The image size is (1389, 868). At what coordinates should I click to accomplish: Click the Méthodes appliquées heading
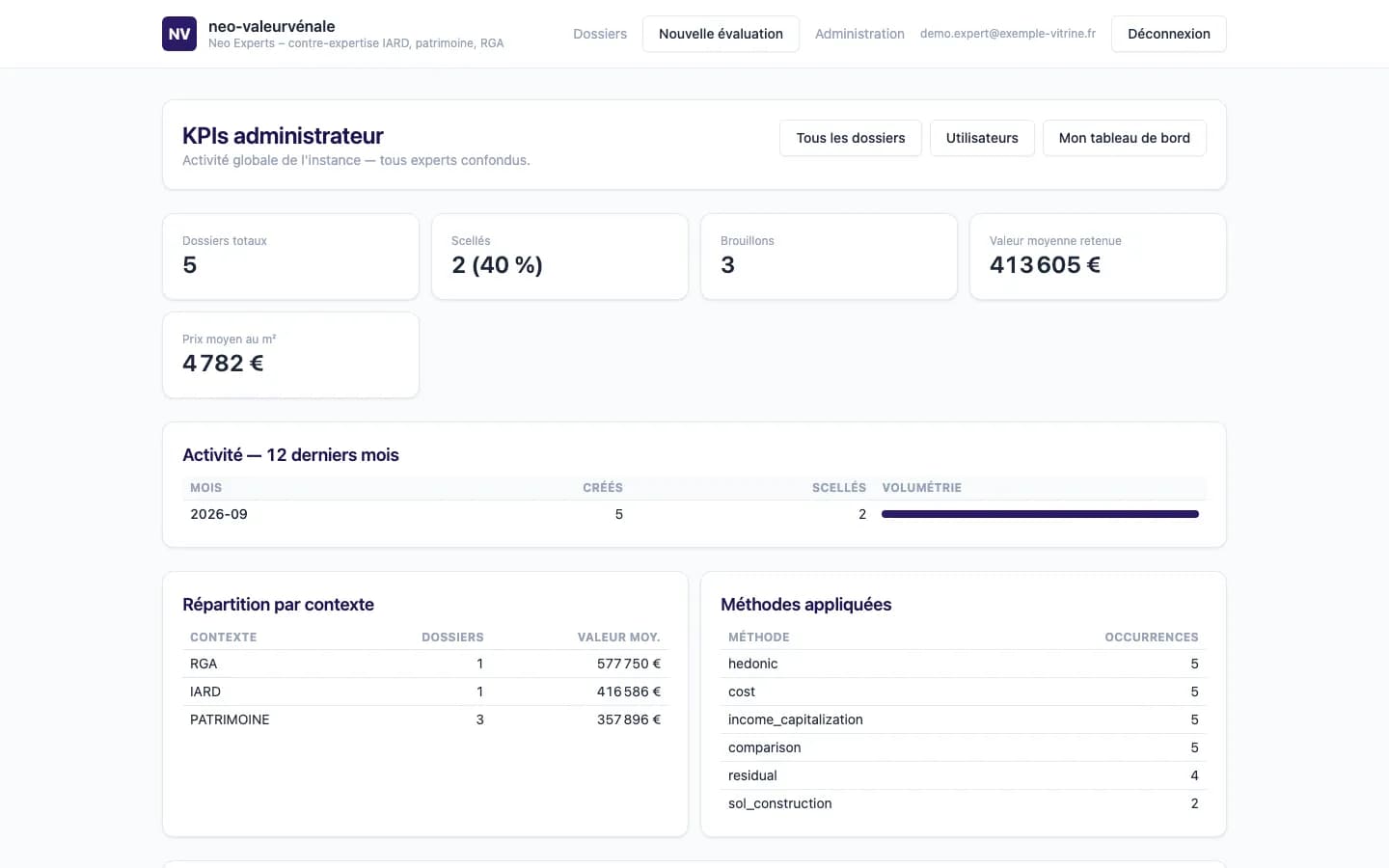(x=805, y=605)
